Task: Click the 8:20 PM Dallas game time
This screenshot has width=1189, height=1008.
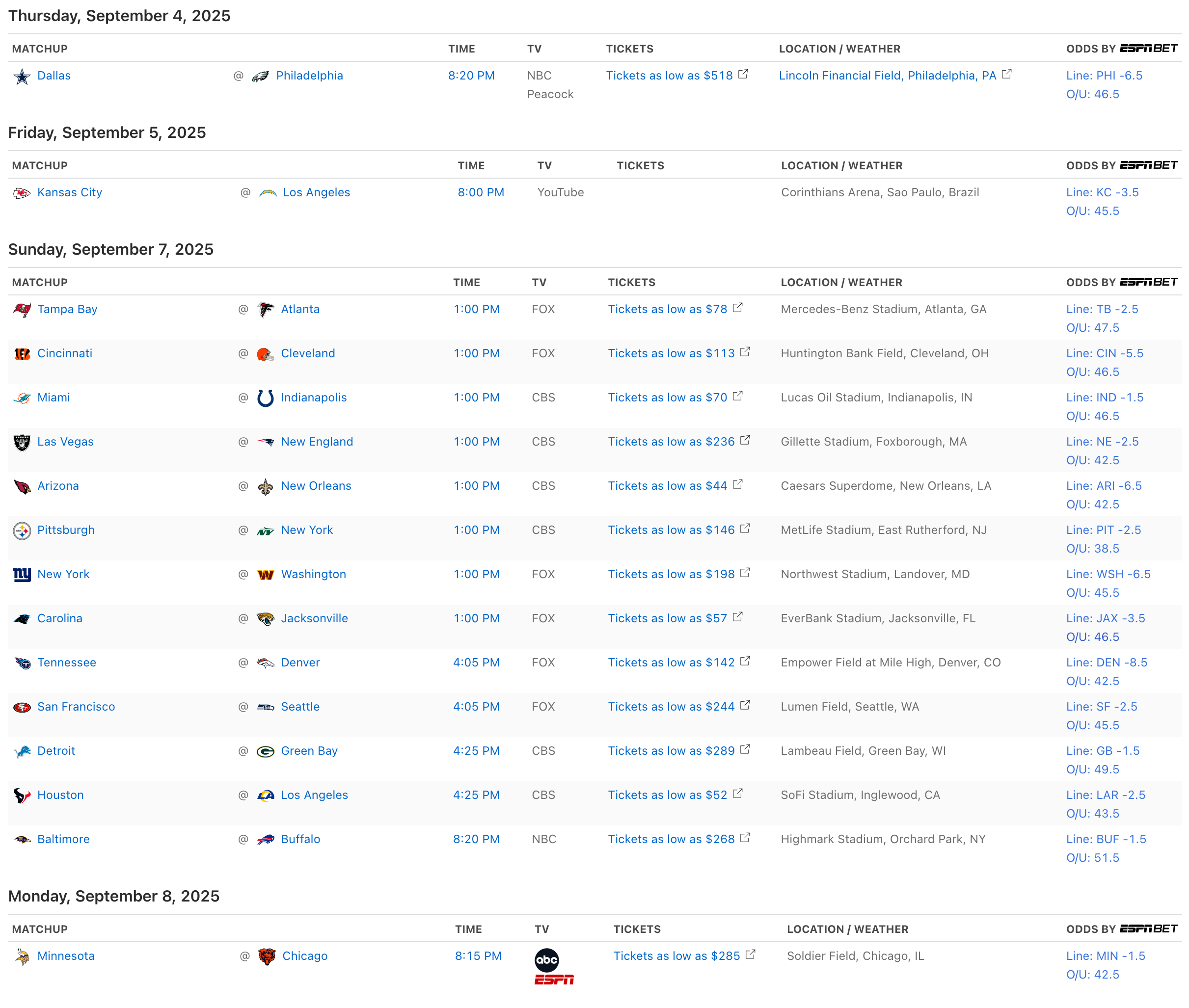Action: click(x=471, y=76)
